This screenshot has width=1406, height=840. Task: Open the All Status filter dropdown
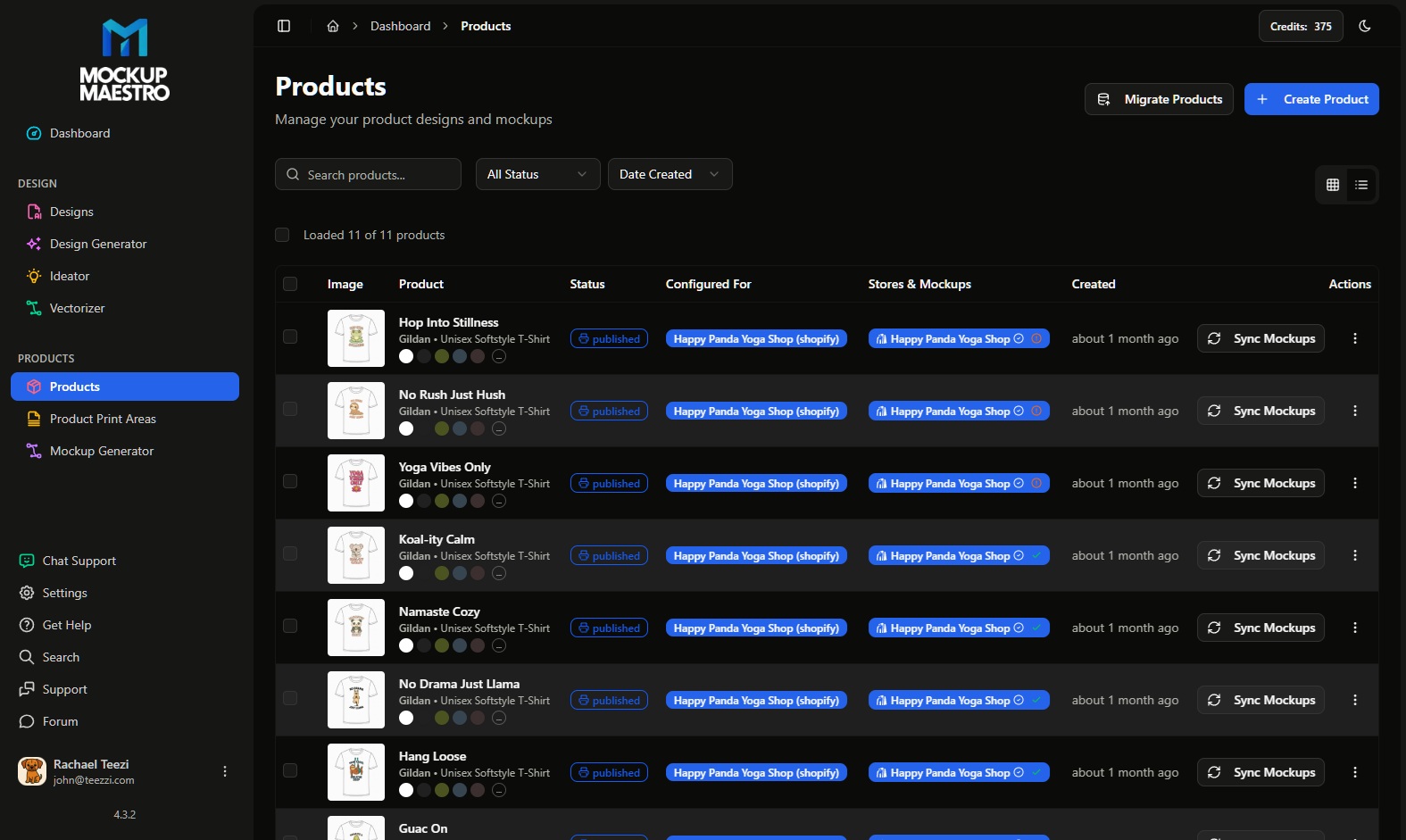click(537, 174)
